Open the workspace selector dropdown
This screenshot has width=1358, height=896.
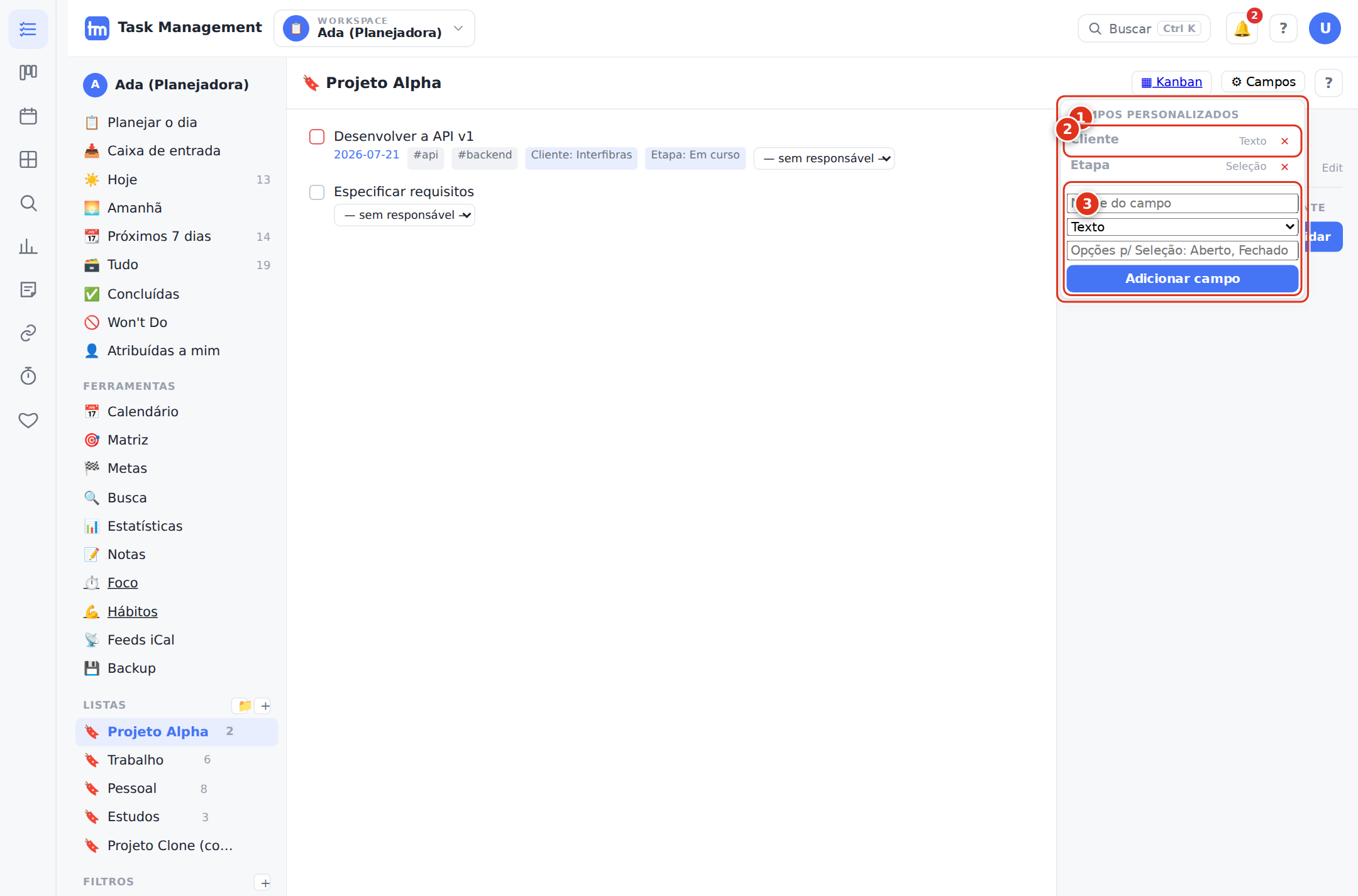pos(374,28)
